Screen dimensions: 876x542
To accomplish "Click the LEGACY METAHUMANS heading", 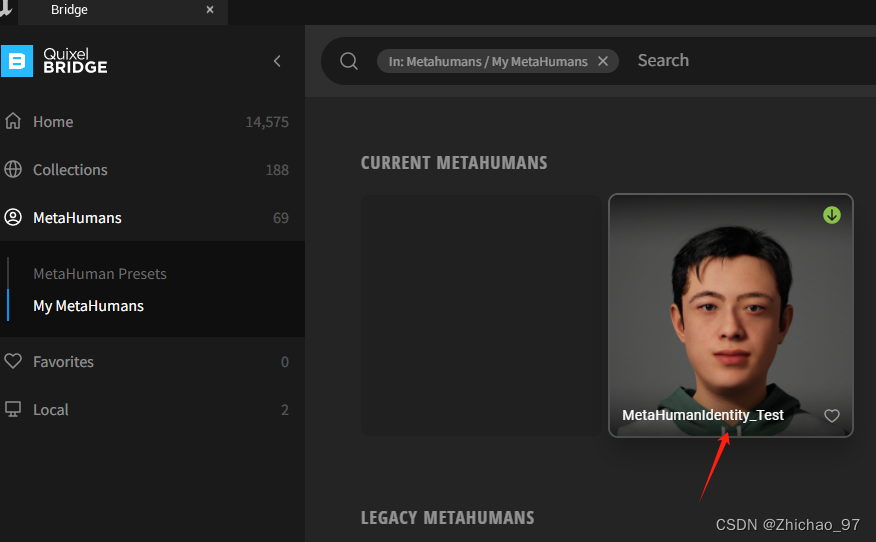I will pyautogui.click(x=447, y=517).
